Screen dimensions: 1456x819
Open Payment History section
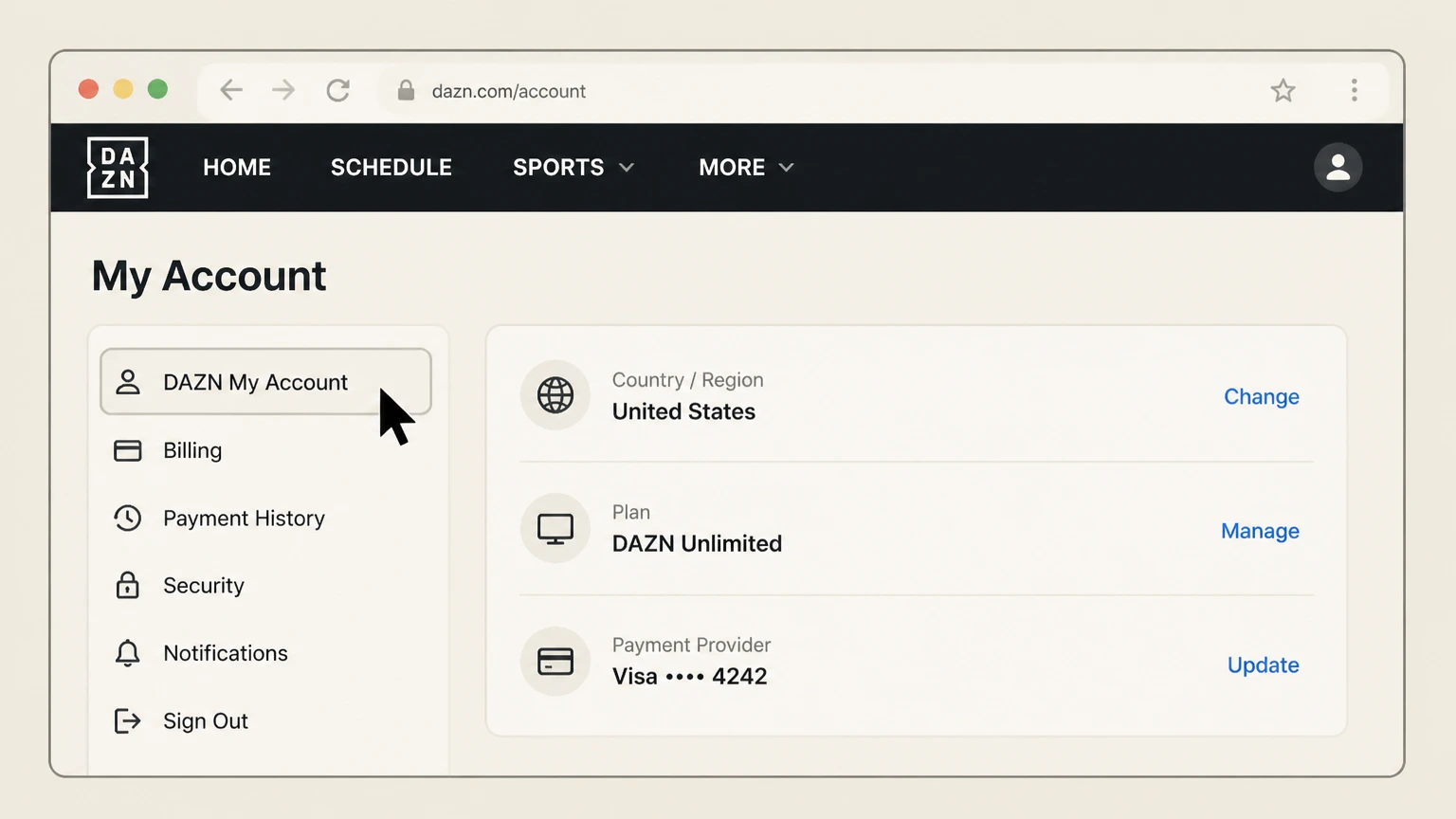pyautogui.click(x=244, y=518)
